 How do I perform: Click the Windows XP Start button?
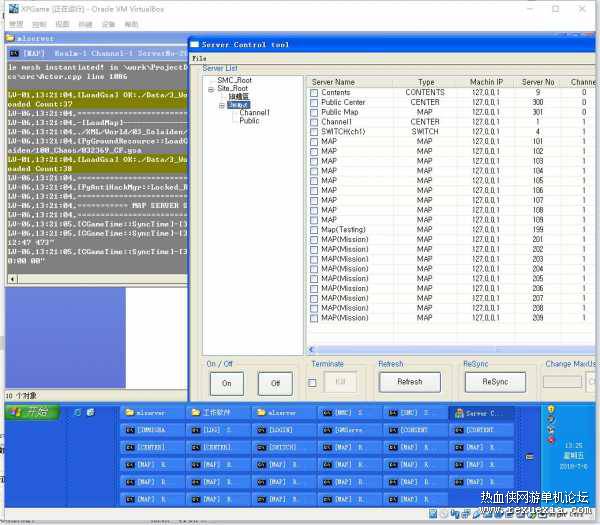(32, 412)
